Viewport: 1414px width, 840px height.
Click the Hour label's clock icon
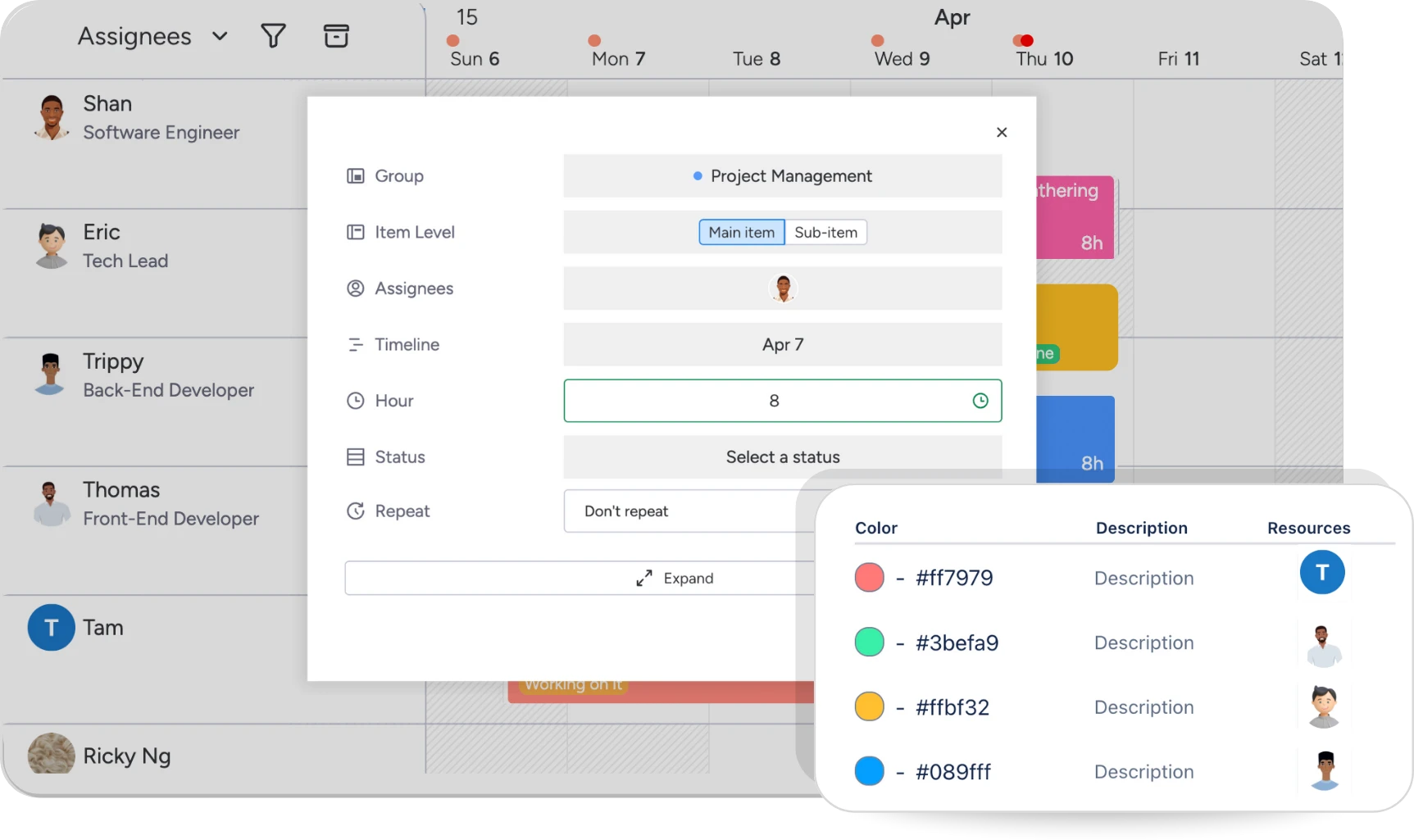355,401
